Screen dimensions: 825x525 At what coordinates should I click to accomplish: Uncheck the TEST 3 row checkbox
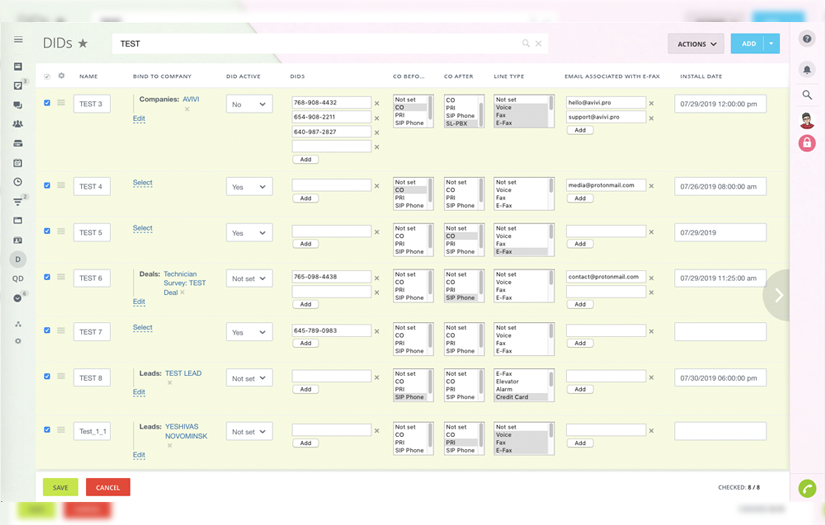[47, 103]
